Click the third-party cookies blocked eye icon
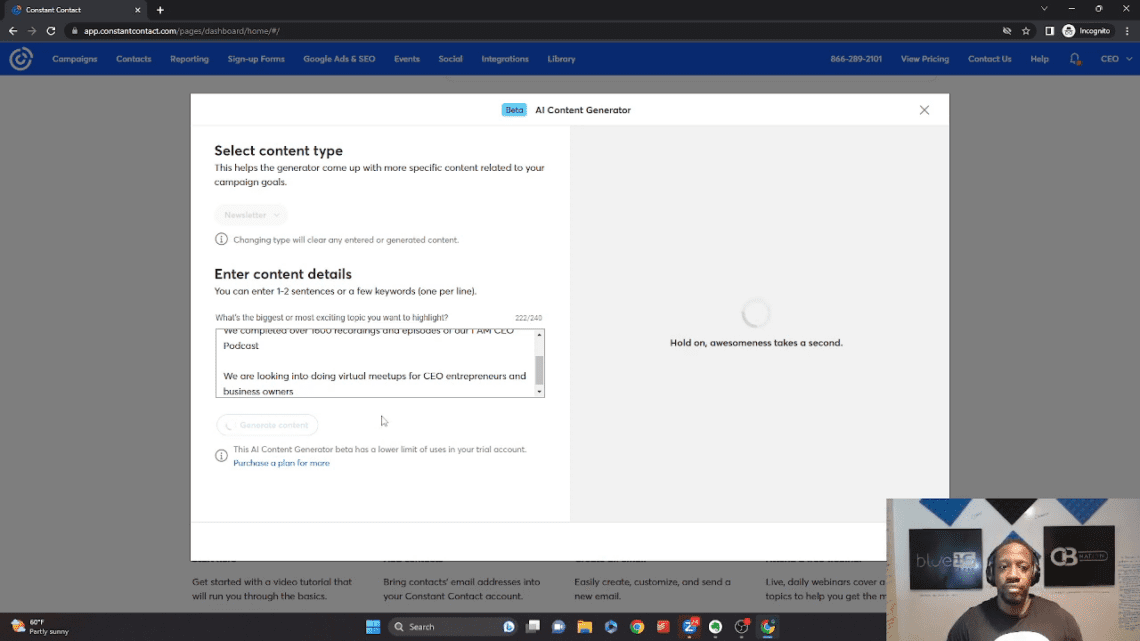This screenshot has height=641, width=1140. click(x=1007, y=31)
